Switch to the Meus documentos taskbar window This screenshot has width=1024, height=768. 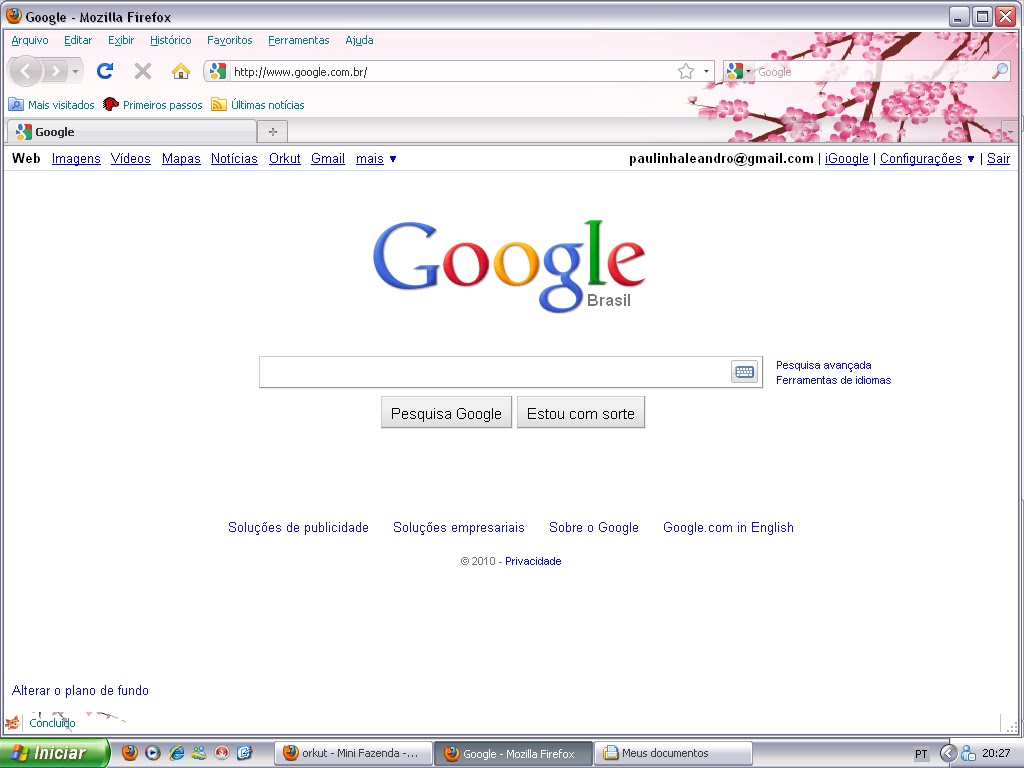pos(674,753)
